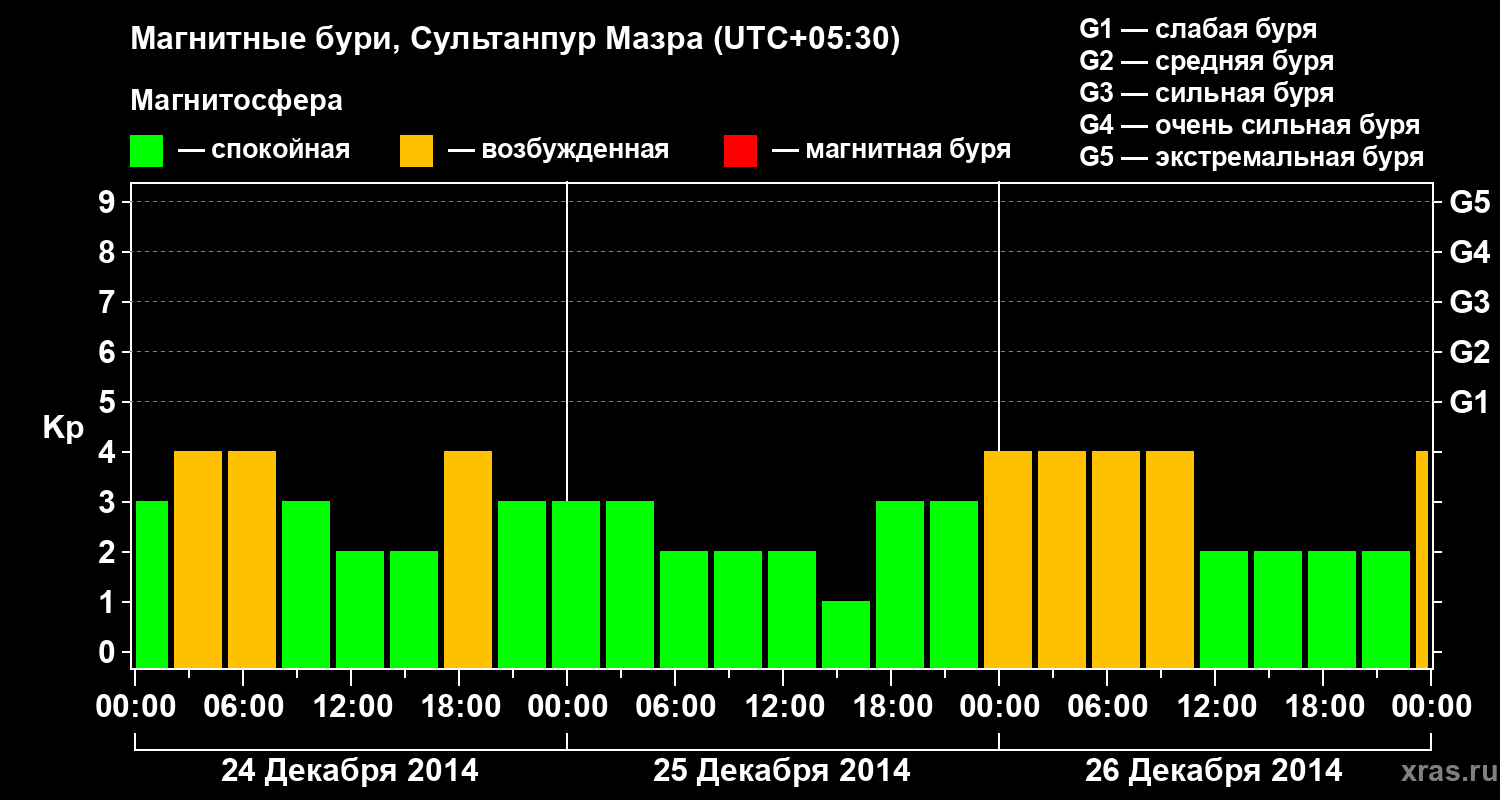Click the last green Kp 3 bar before 26 December
The image size is (1500, 800).
click(x=954, y=584)
